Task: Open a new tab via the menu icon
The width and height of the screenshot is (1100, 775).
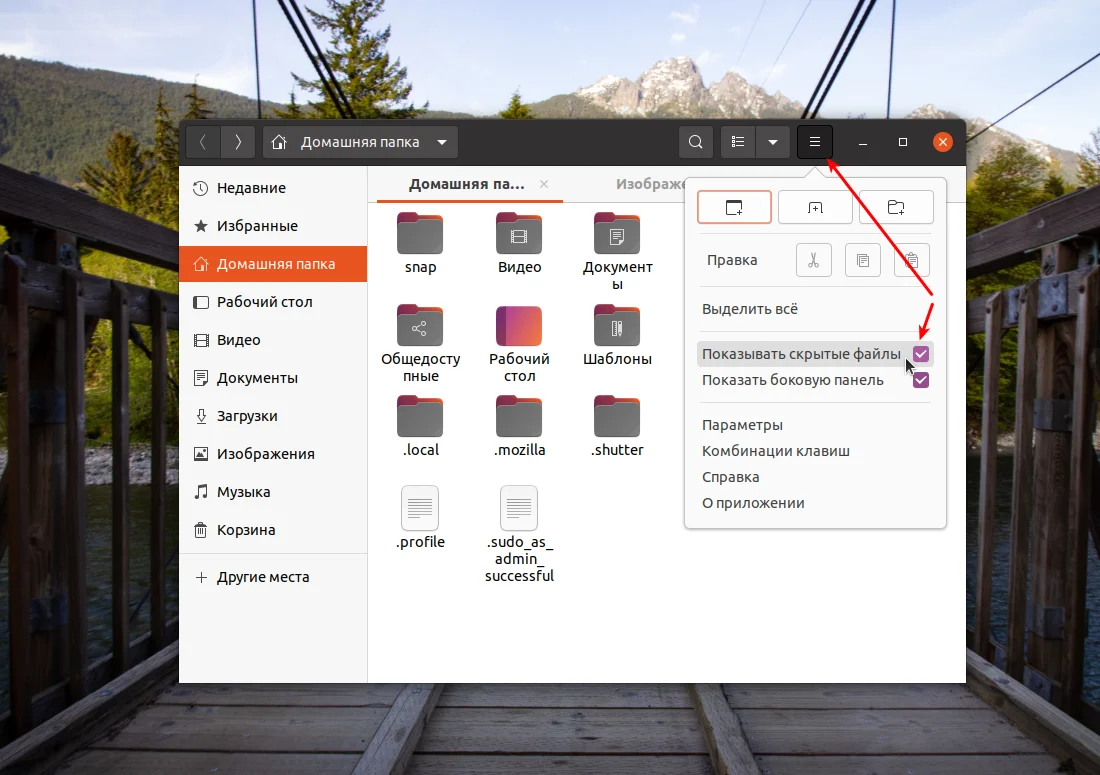Action: coord(815,207)
